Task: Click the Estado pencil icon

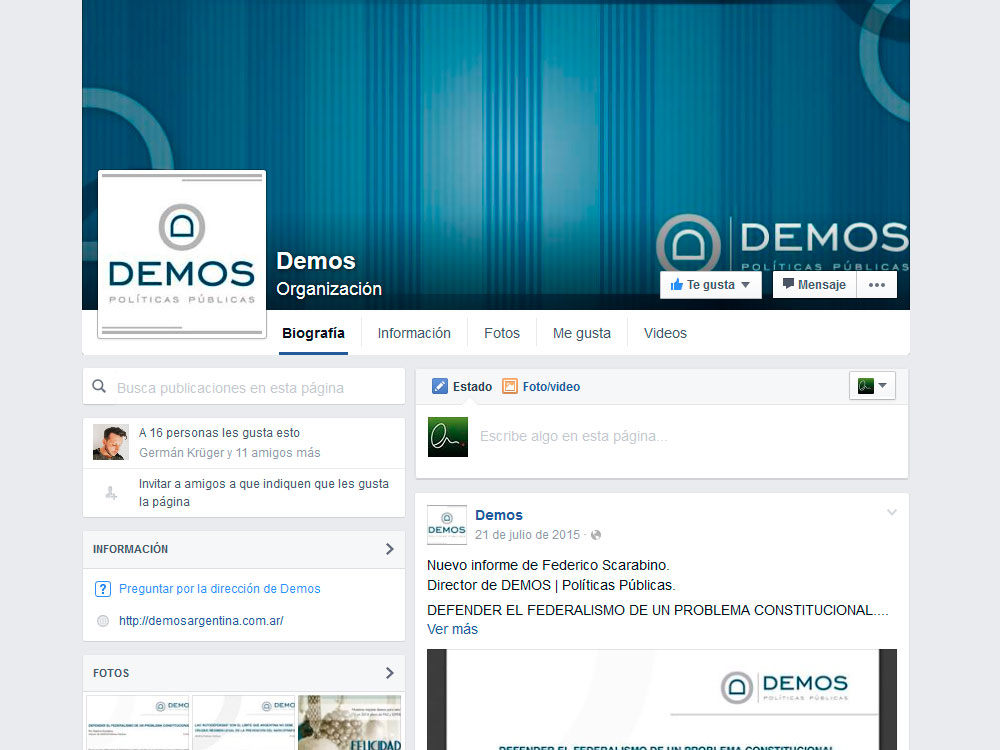Action: (440, 386)
